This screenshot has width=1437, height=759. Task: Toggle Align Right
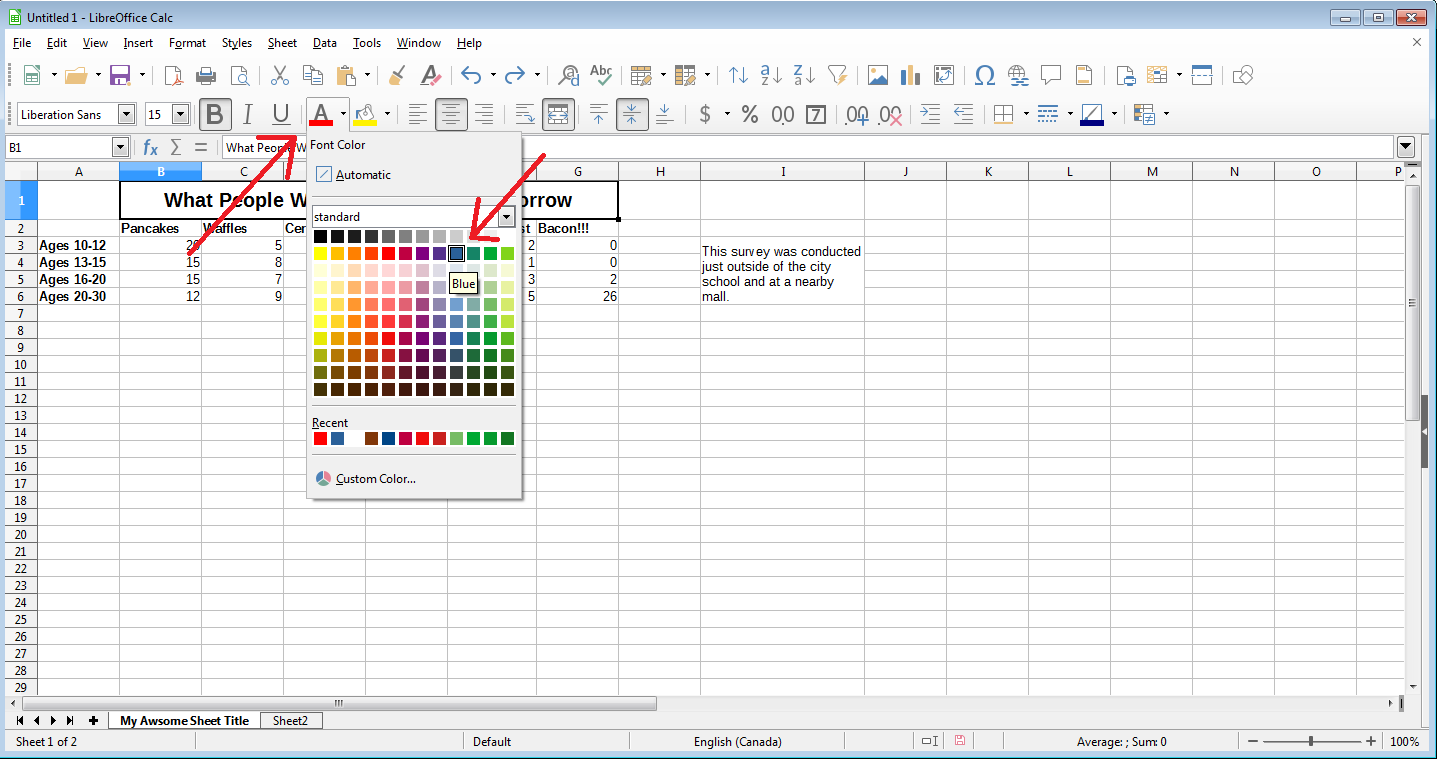484,114
